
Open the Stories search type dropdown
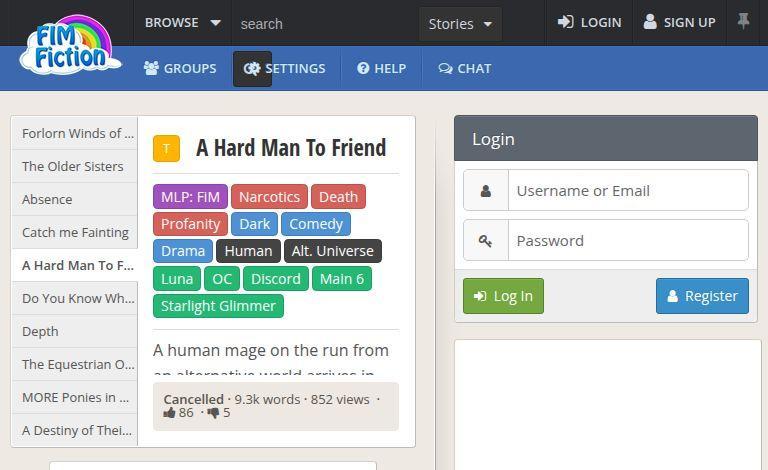[x=460, y=23]
